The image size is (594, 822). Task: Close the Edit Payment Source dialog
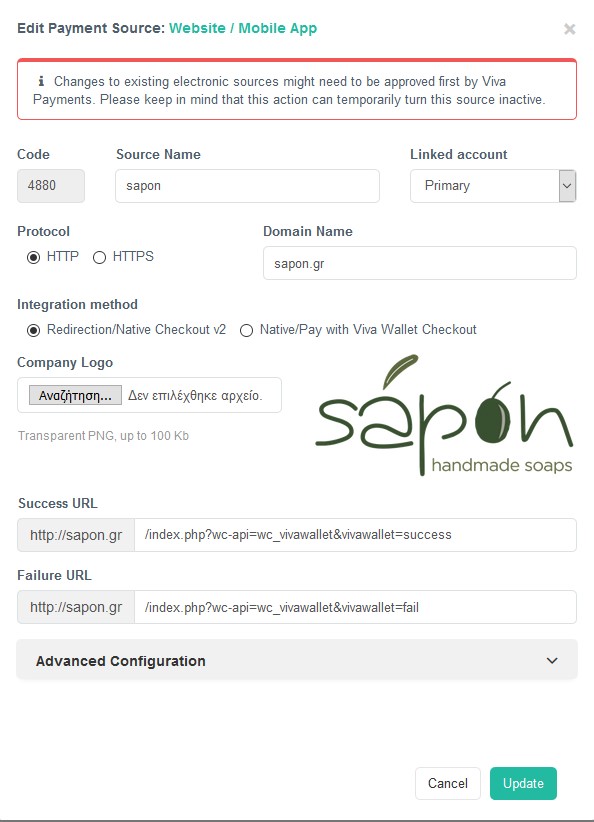coord(570,29)
